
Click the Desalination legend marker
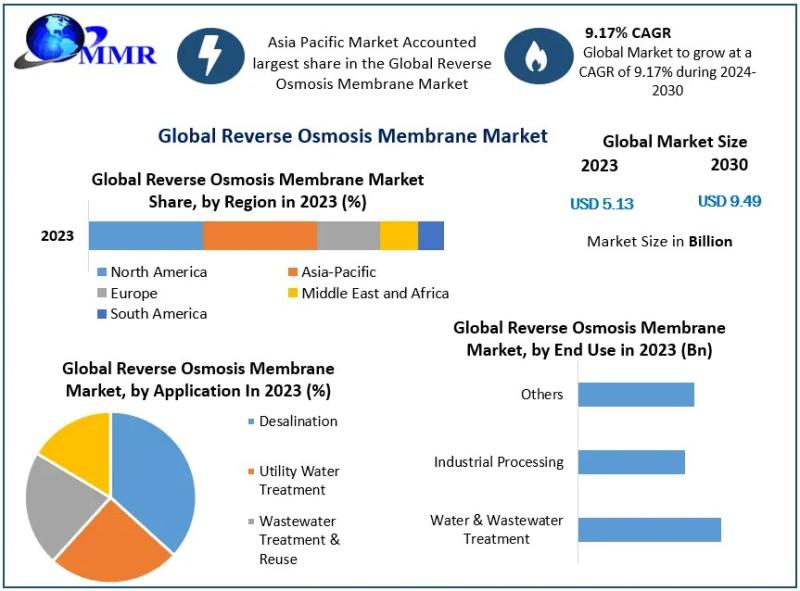251,422
